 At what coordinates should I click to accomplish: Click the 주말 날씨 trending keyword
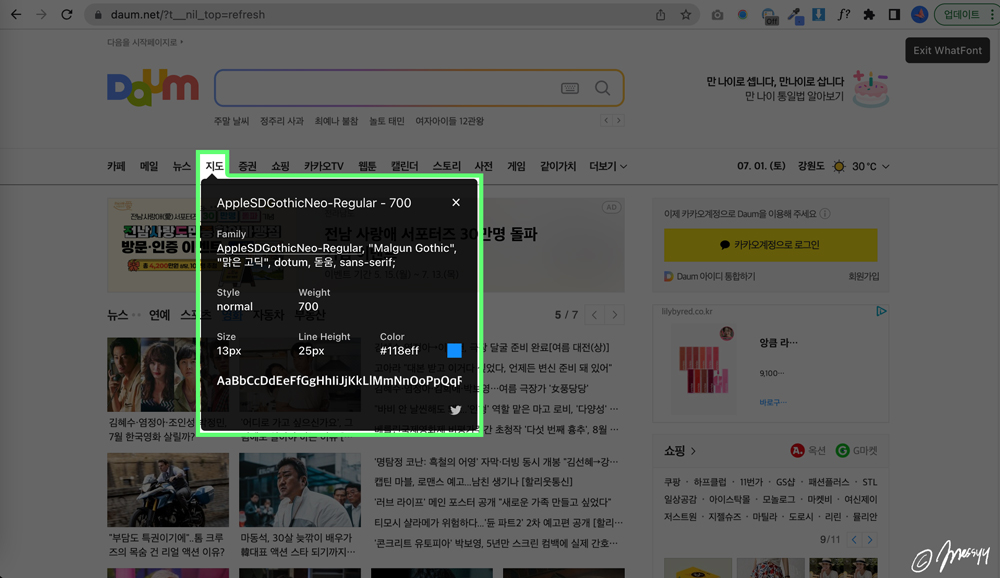tap(232, 121)
